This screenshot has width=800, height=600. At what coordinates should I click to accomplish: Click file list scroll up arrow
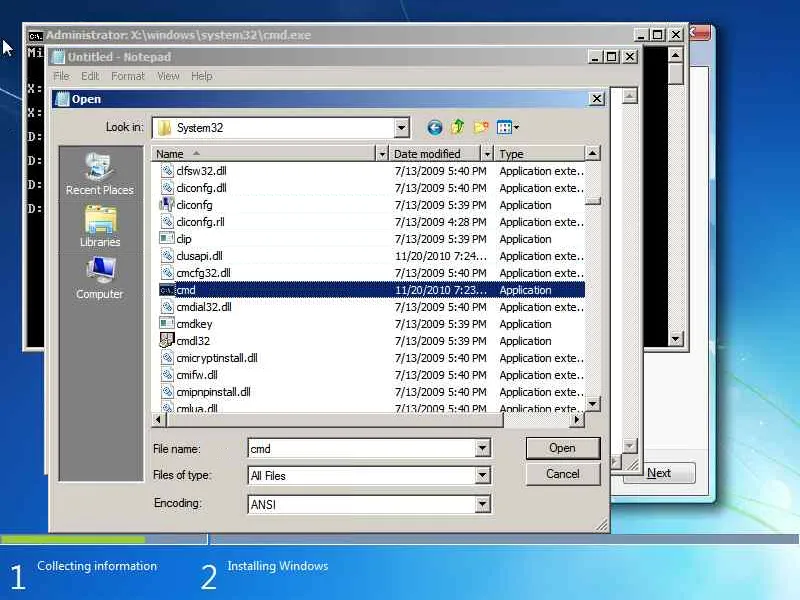click(592, 153)
